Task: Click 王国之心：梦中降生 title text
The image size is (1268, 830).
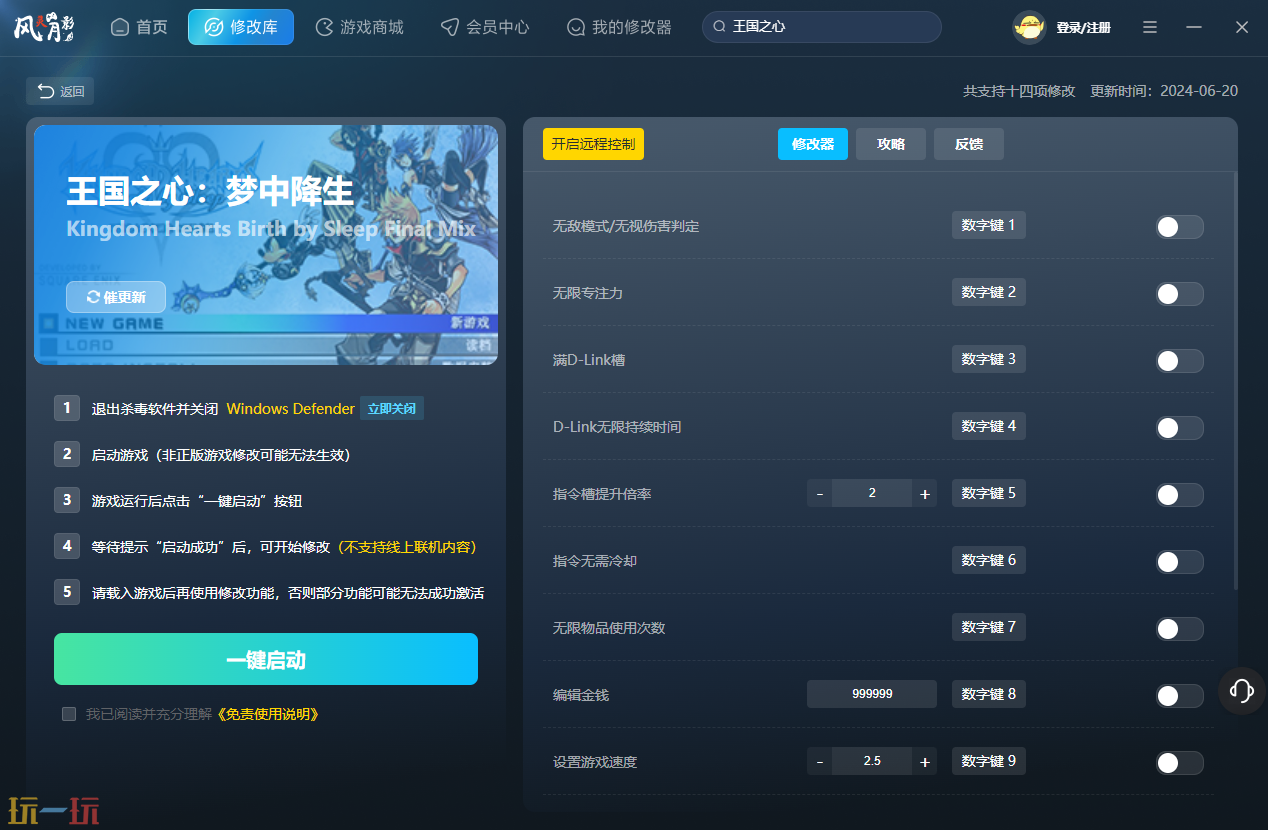Action: [x=210, y=190]
